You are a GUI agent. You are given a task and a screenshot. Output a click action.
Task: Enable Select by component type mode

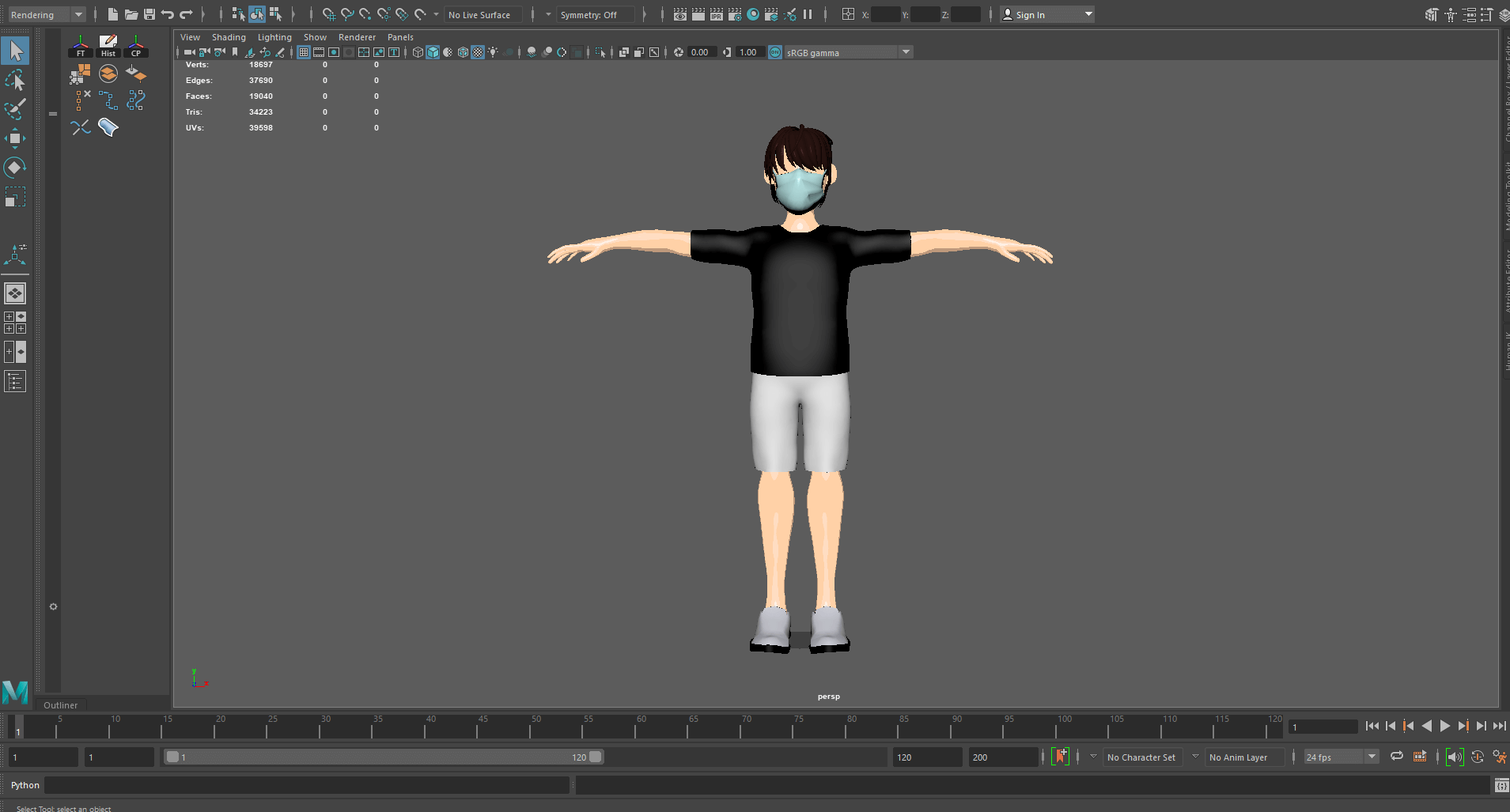click(x=275, y=14)
